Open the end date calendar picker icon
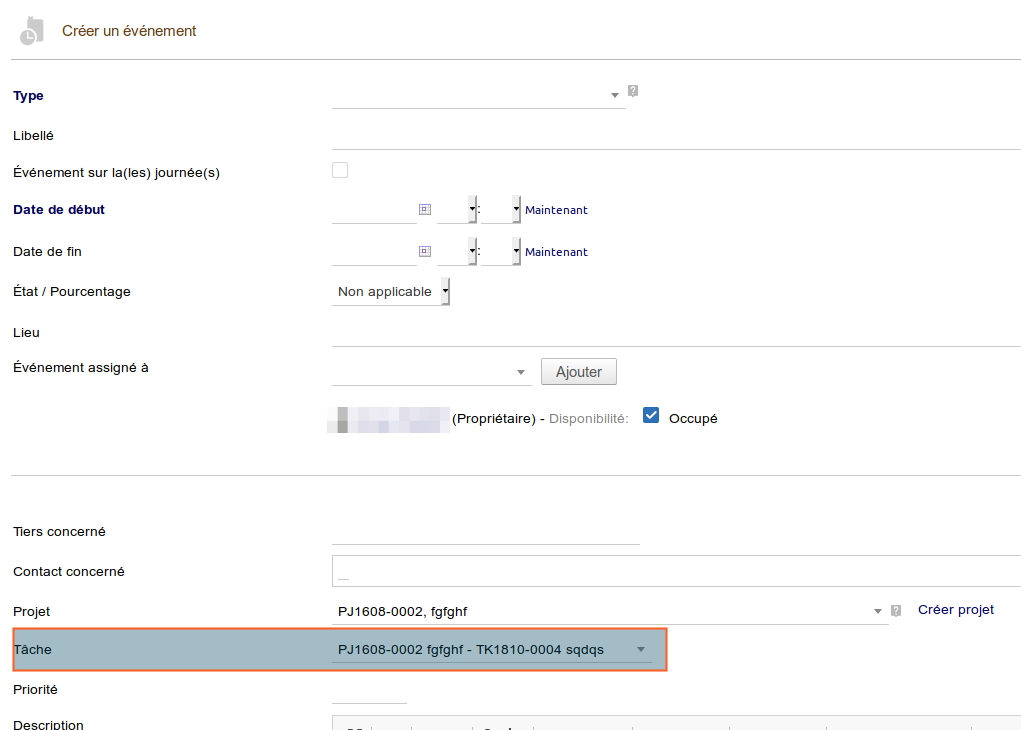Screen dimensions: 1021x730 click(x=424, y=252)
